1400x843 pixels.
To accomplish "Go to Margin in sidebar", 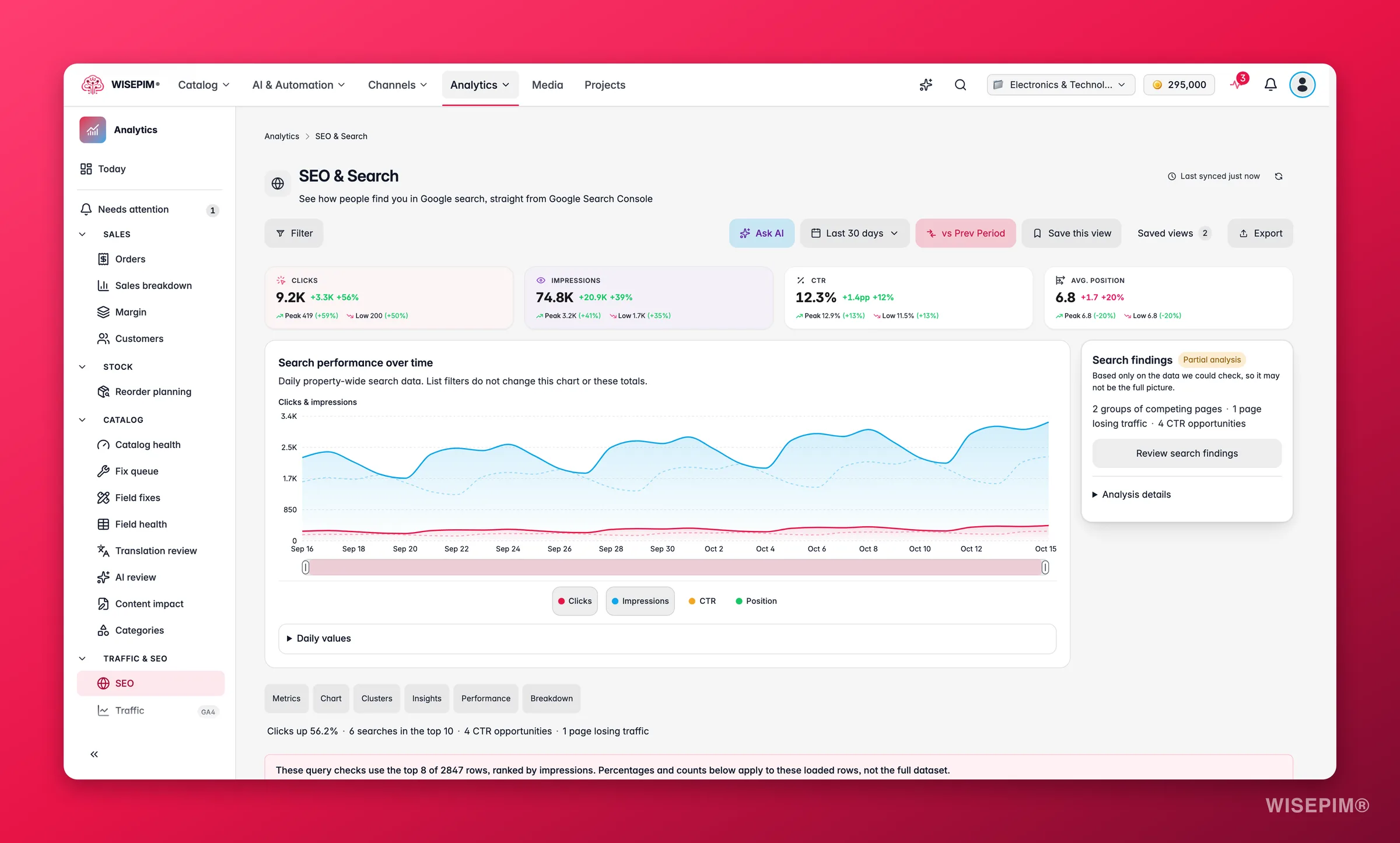I will (150, 312).
